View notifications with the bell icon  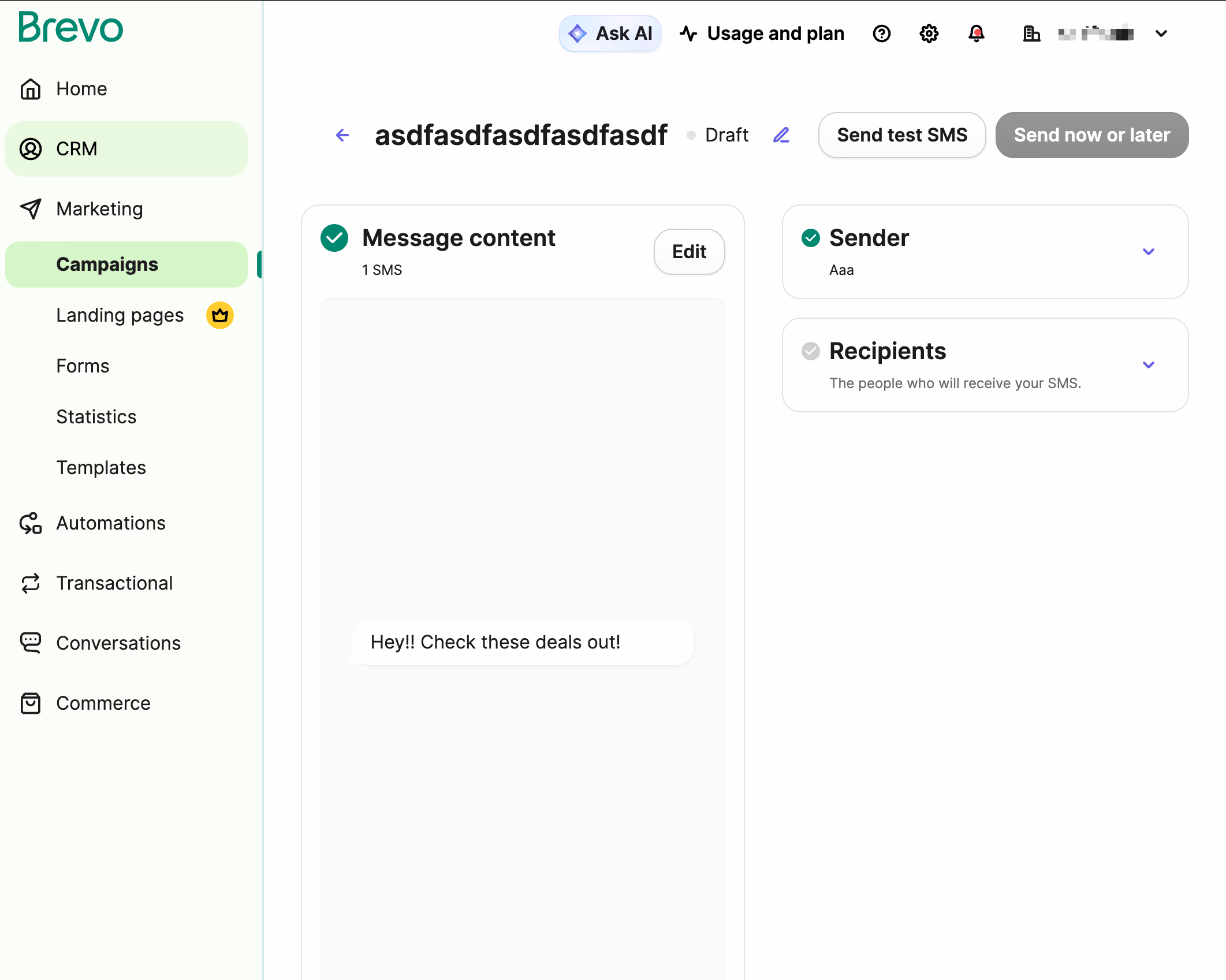976,33
